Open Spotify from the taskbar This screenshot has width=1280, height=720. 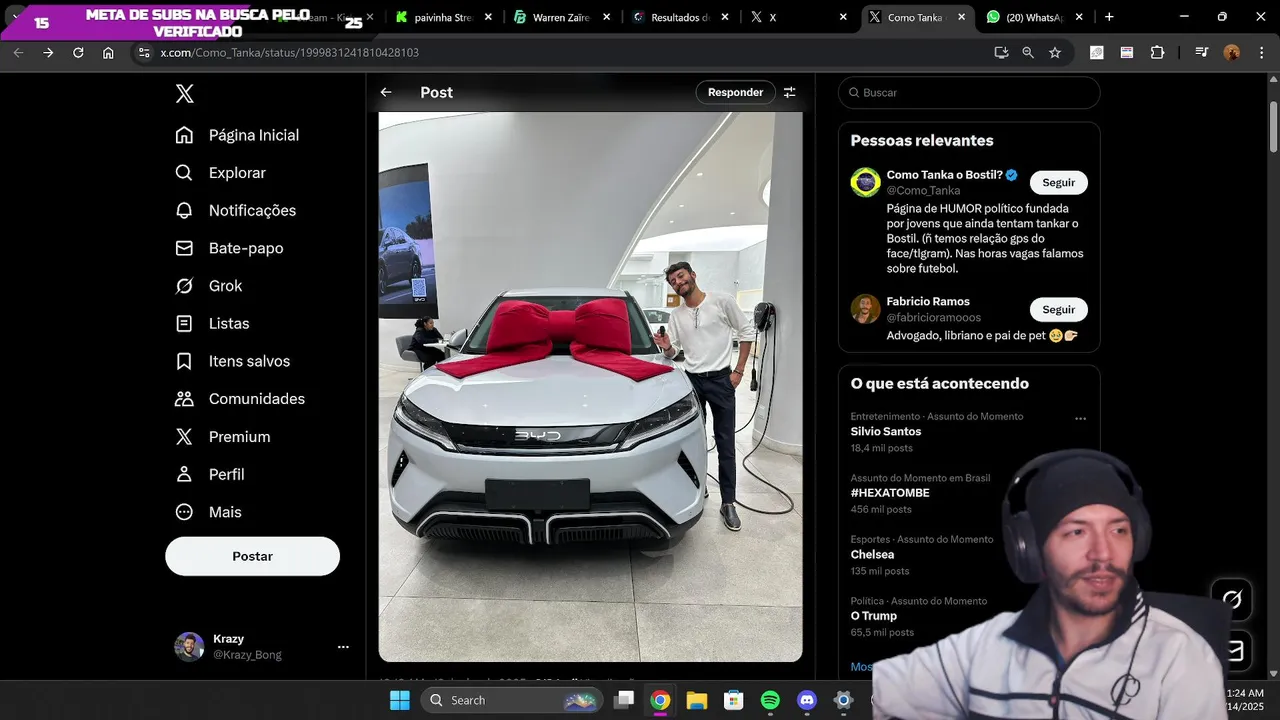click(770, 700)
